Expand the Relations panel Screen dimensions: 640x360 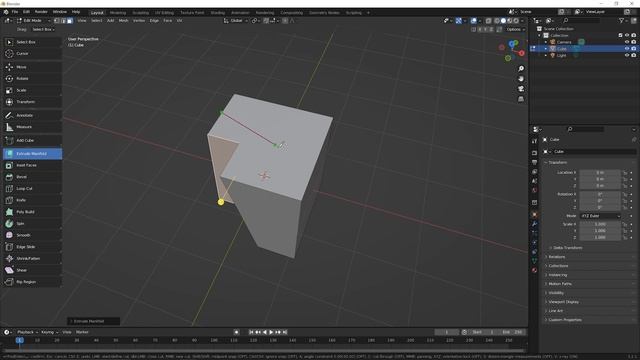tap(557, 257)
